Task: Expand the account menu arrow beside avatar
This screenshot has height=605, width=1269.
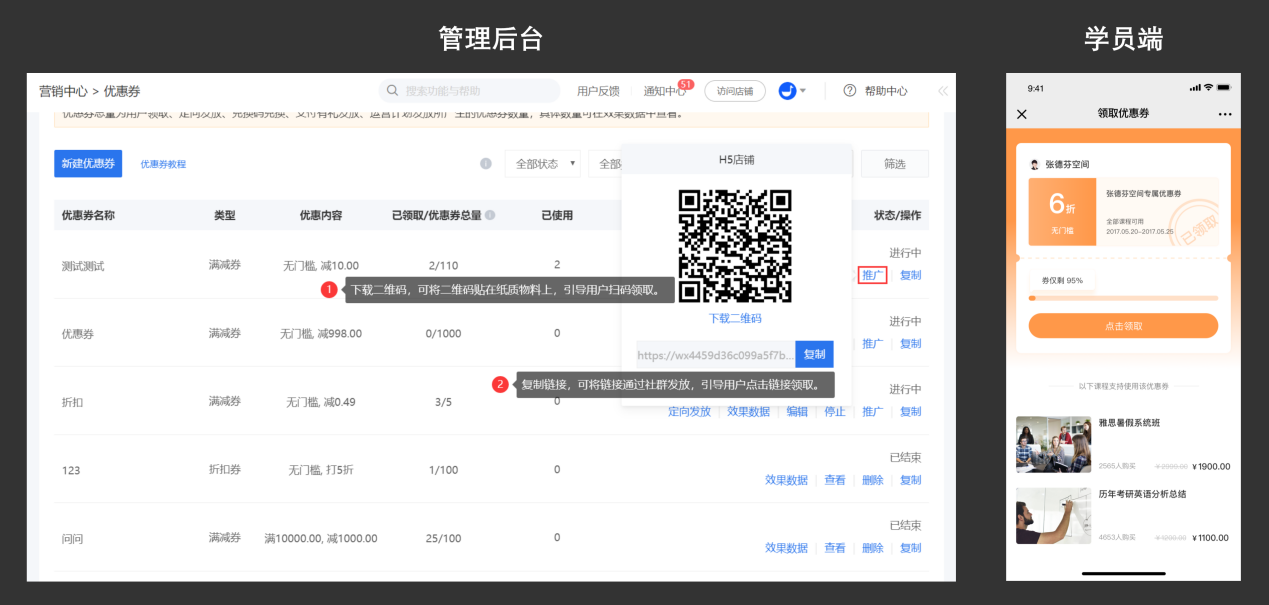Action: pos(803,91)
